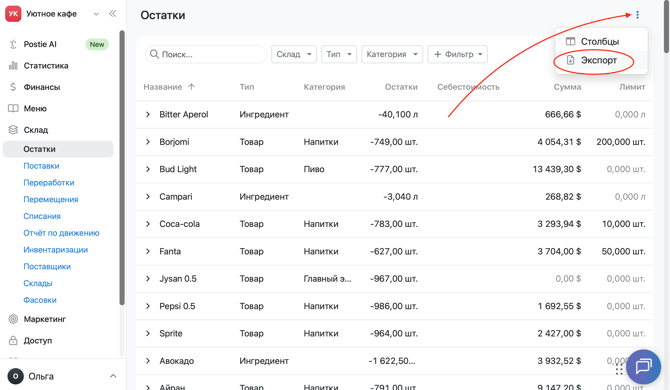Click the УК cafe logo badge

13,14
